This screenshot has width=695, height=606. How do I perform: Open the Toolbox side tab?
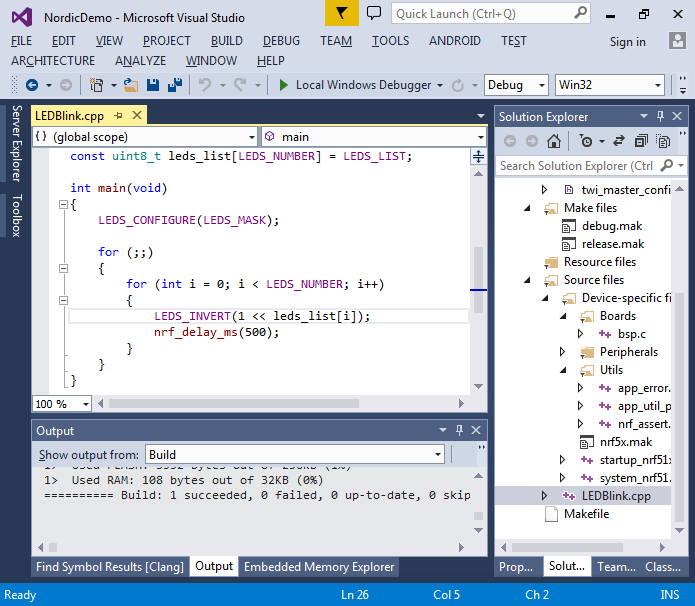16,215
